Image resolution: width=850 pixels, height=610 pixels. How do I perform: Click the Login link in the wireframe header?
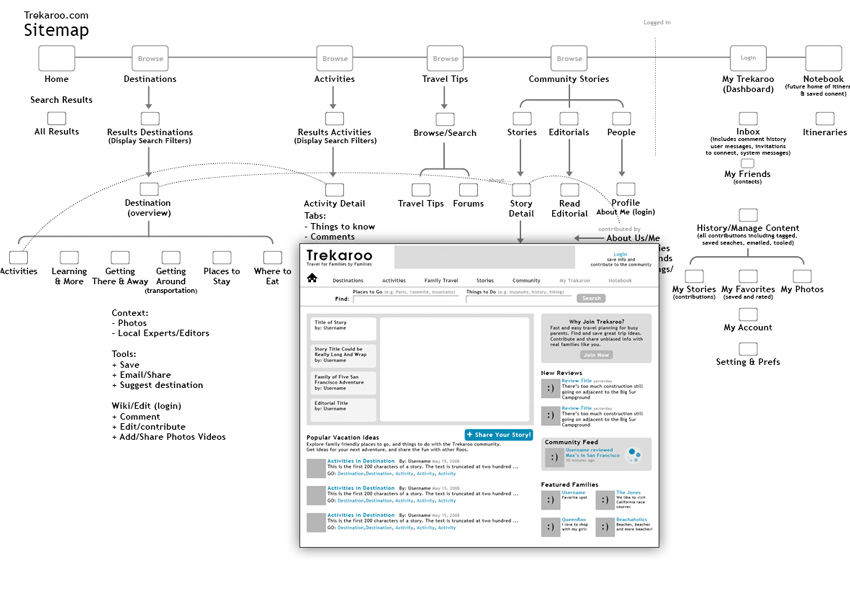tap(620, 254)
